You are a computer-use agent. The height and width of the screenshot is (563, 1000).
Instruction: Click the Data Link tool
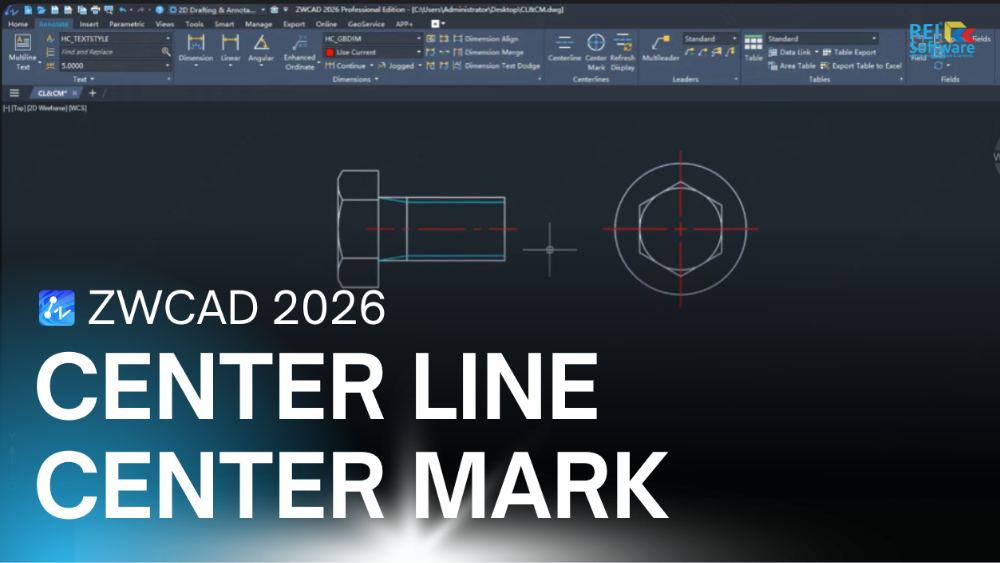pyautogui.click(x=790, y=52)
